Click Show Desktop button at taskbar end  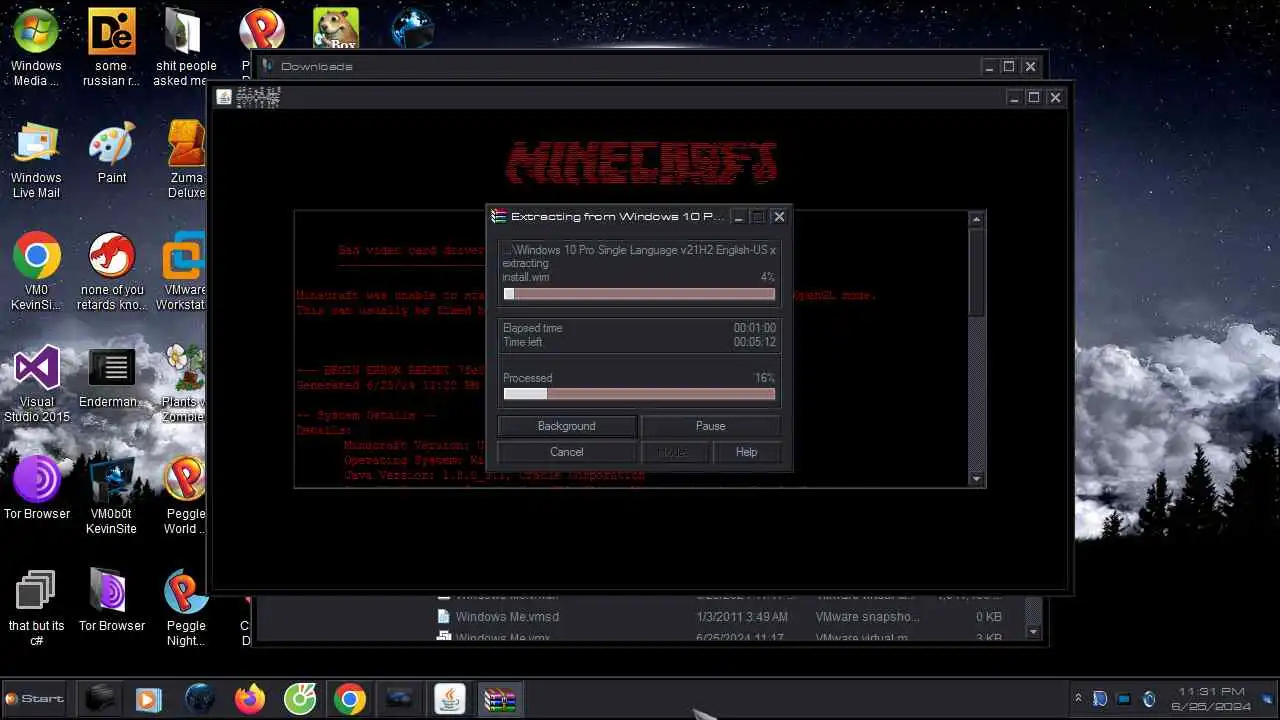(1268, 699)
